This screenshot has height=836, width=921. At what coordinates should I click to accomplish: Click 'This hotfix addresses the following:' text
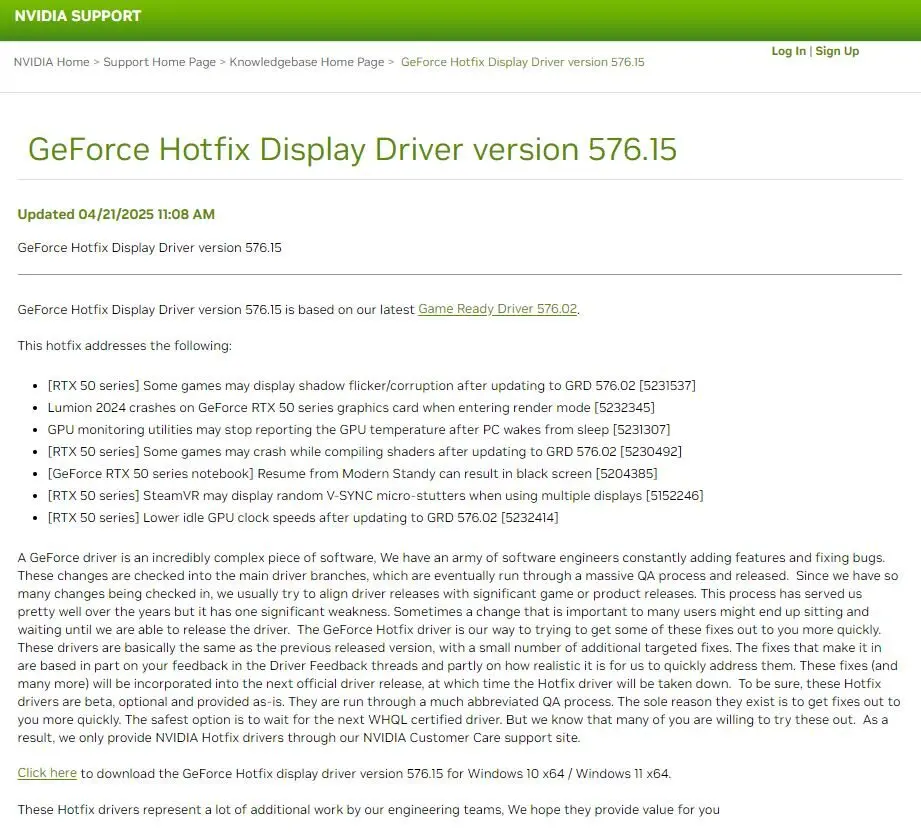coord(125,345)
